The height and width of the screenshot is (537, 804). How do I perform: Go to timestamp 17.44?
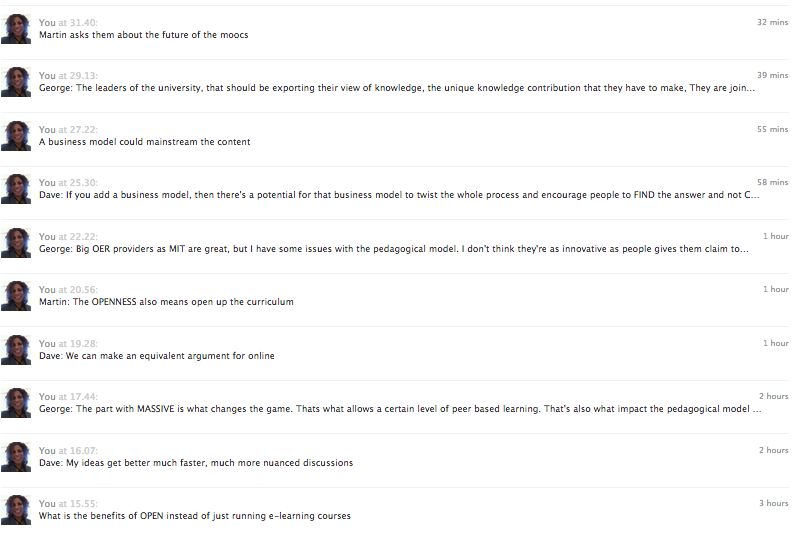pyautogui.click(x=83, y=397)
